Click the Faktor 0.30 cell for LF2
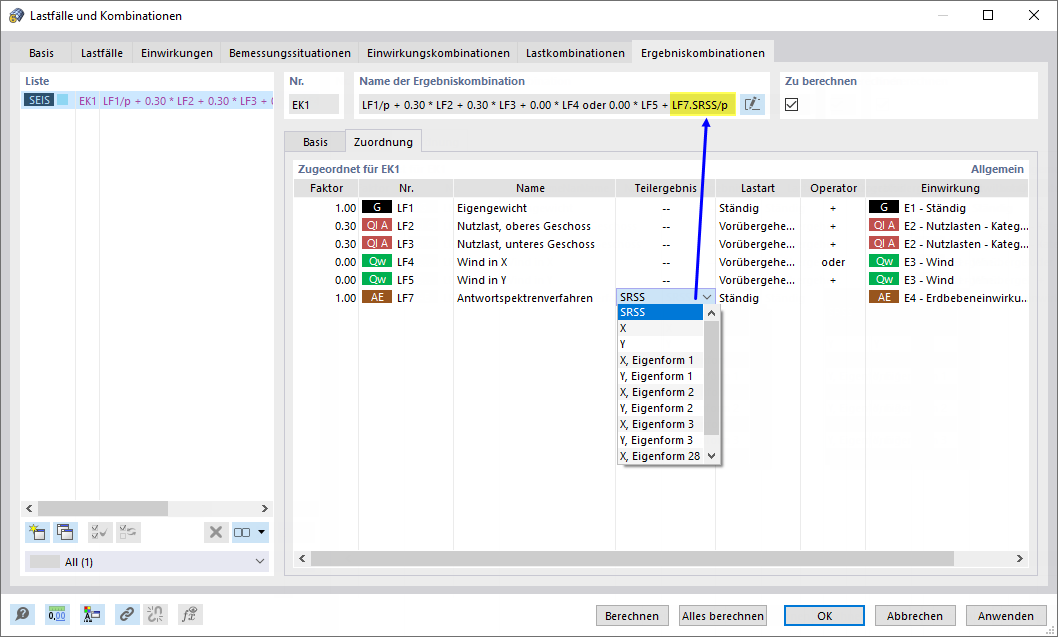The height and width of the screenshot is (637, 1058). pos(326,225)
